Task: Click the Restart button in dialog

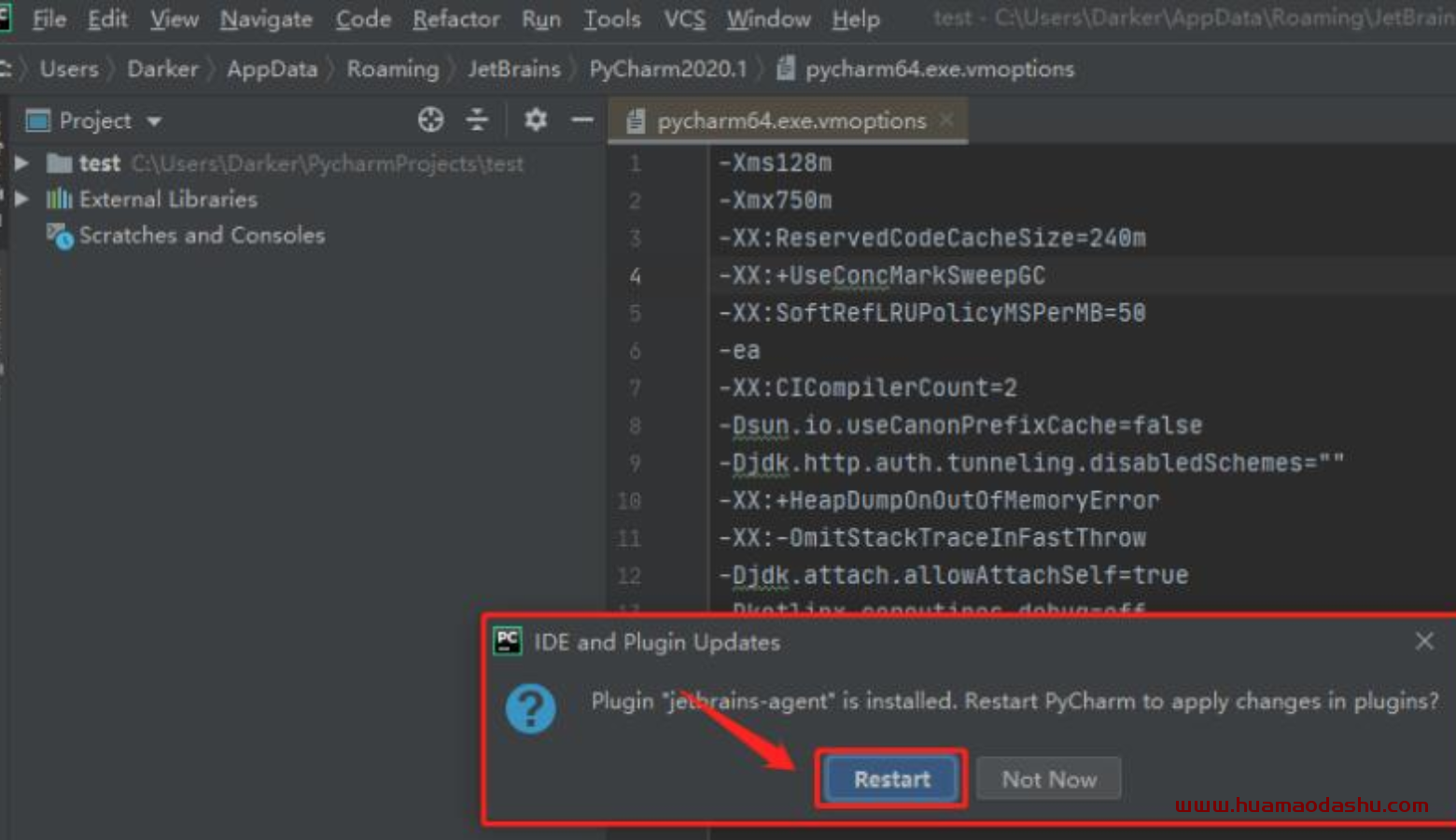Action: (x=891, y=778)
